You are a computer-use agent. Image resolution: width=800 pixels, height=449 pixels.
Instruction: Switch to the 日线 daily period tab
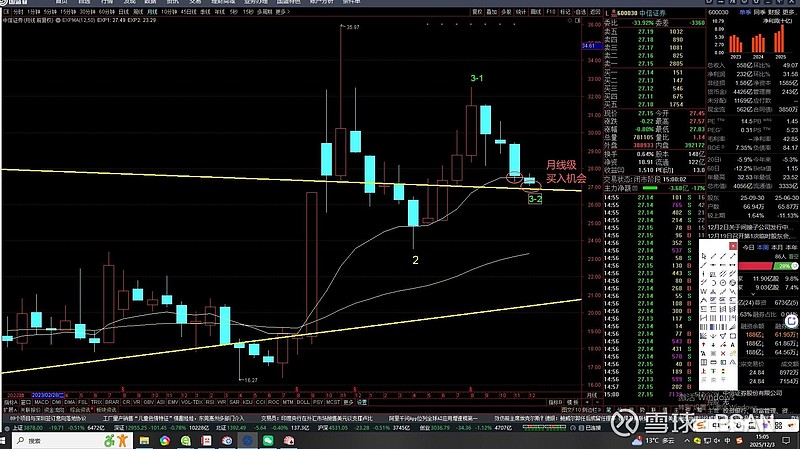click(x=123, y=12)
